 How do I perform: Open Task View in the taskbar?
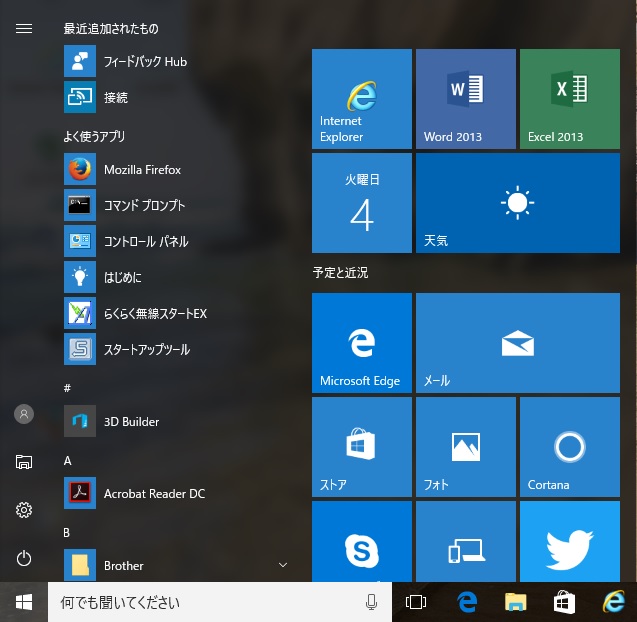tap(416, 602)
